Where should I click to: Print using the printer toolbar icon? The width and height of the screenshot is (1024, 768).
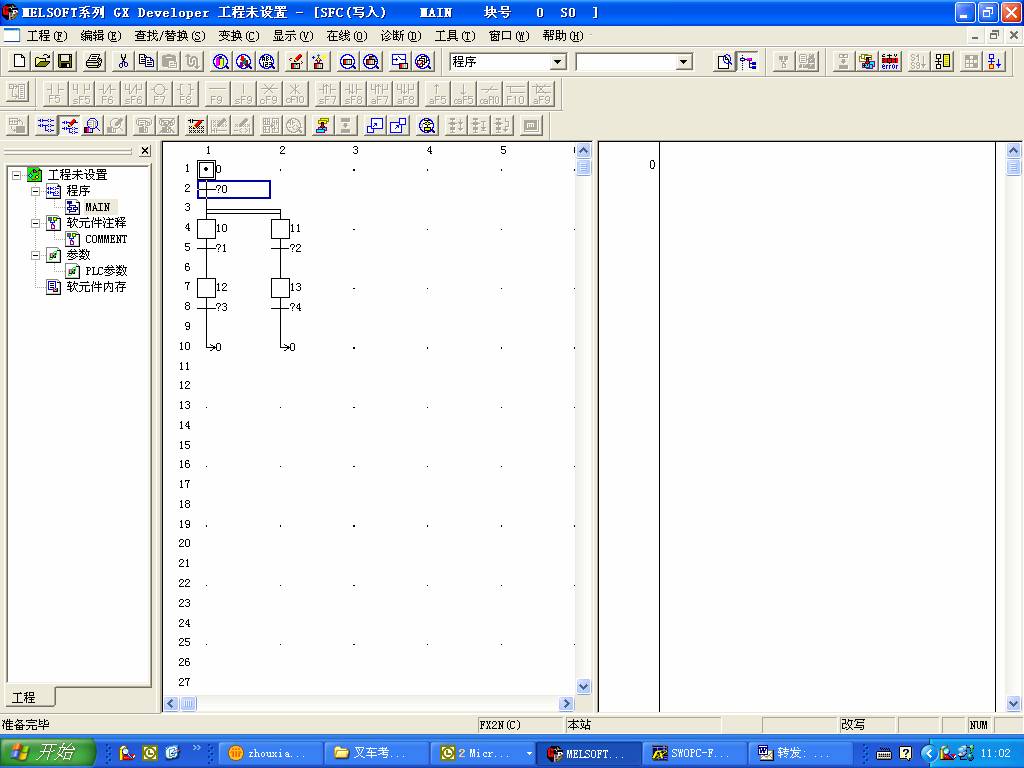[94, 61]
